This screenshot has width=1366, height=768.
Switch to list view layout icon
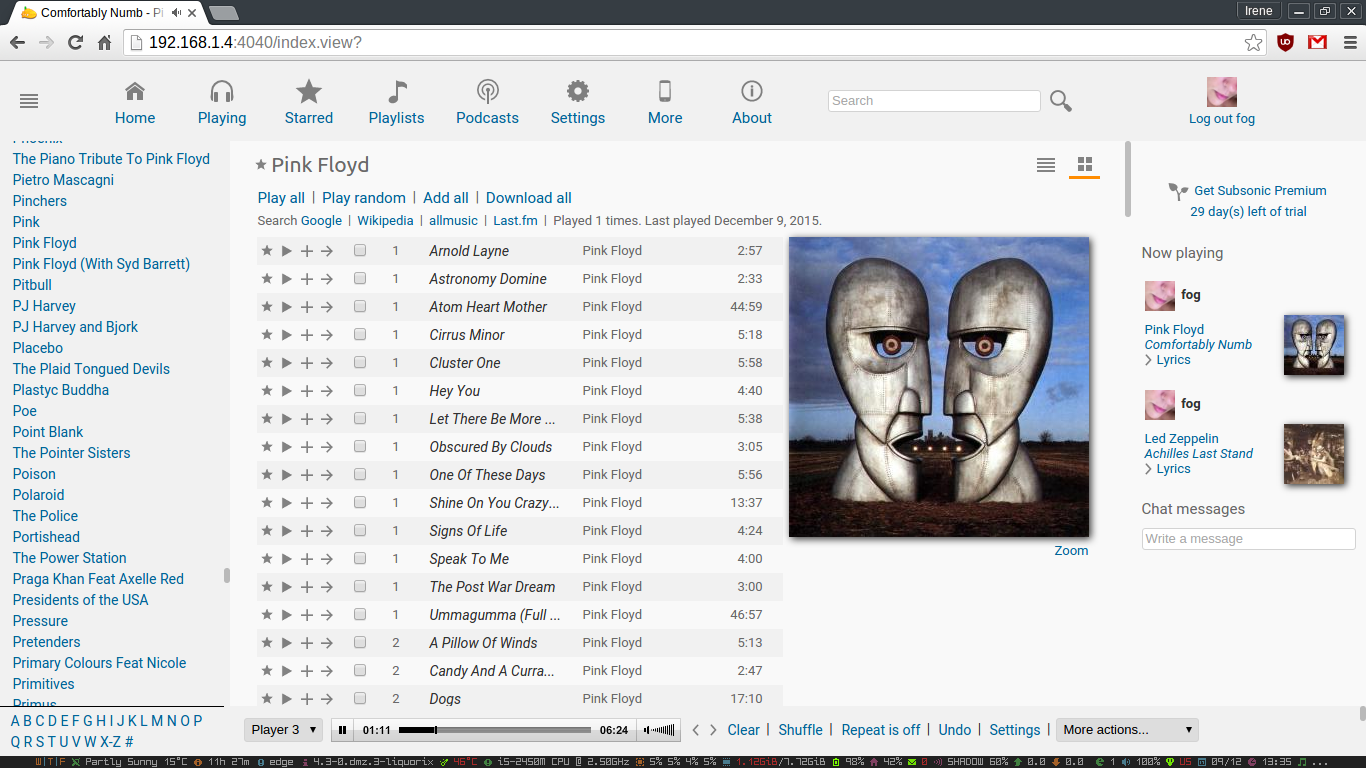coord(1046,165)
